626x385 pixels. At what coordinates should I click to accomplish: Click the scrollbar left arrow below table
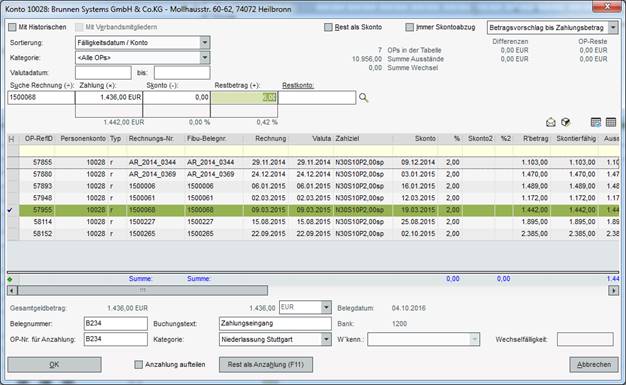pos(12,290)
